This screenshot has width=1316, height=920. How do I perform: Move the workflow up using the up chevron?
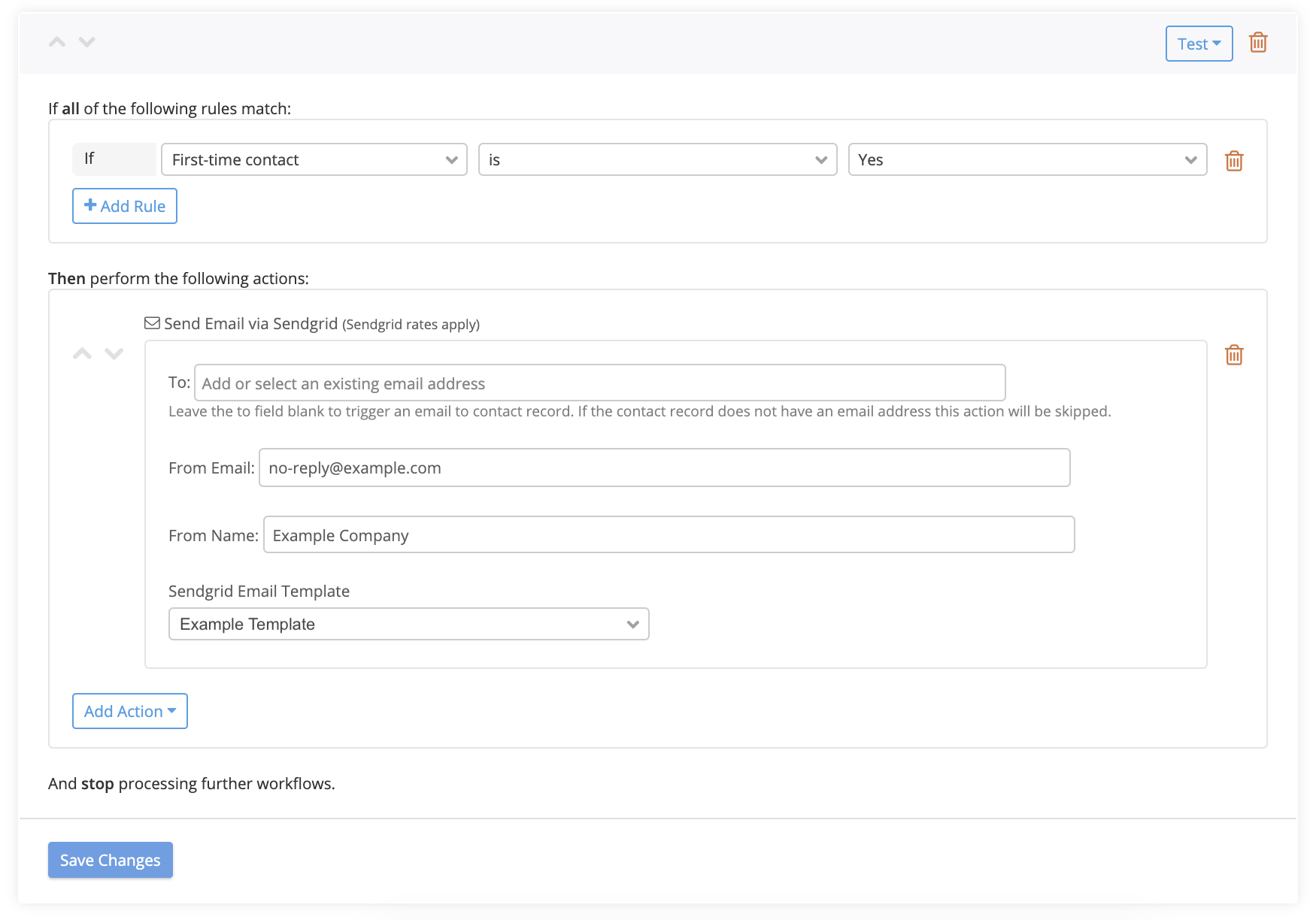point(56,41)
